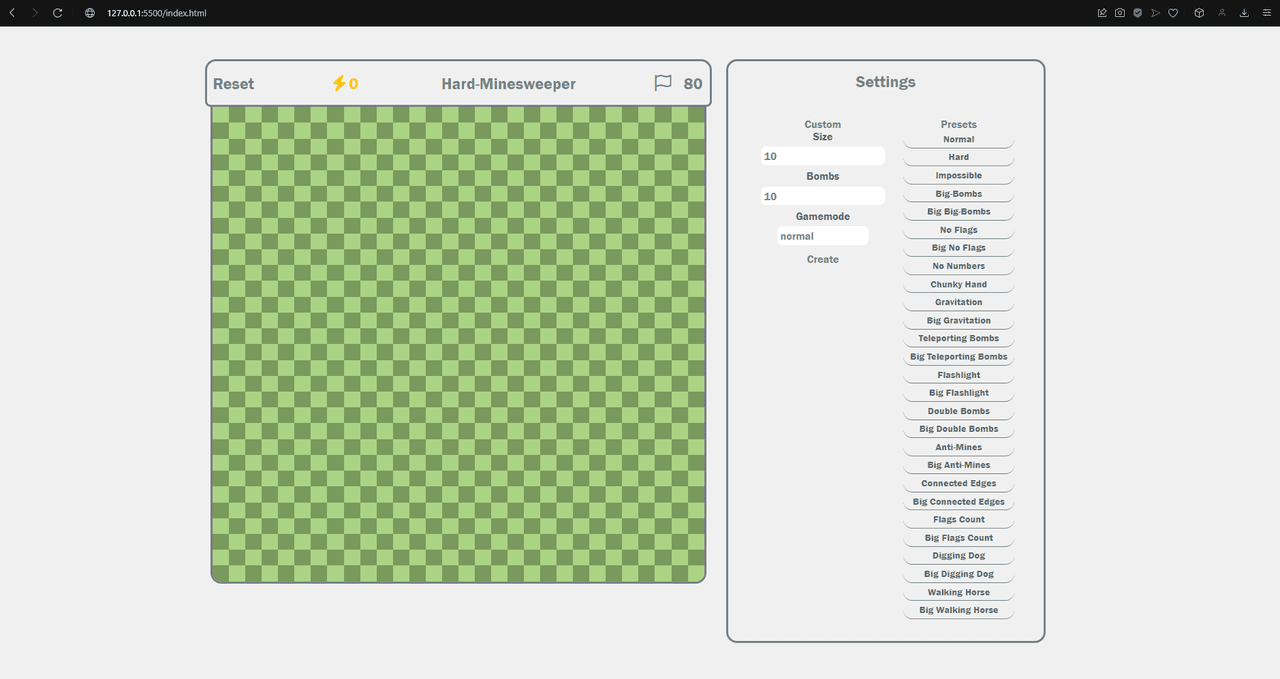Open the pinboard edit icon in browser toolbar

[x=1102, y=13]
